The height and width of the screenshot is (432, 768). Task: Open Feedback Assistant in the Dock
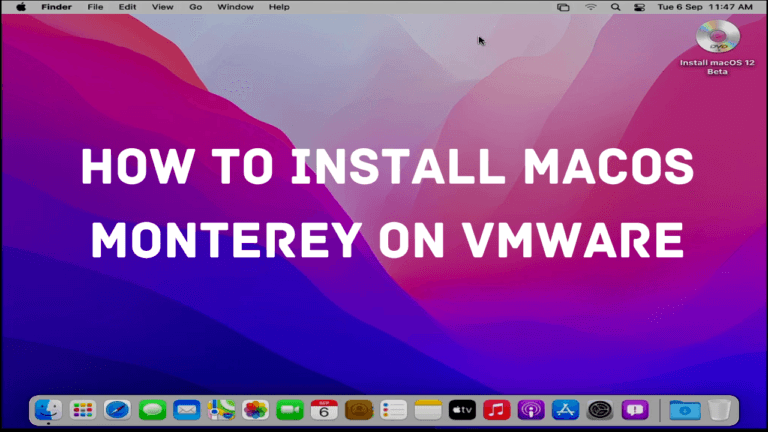635,410
